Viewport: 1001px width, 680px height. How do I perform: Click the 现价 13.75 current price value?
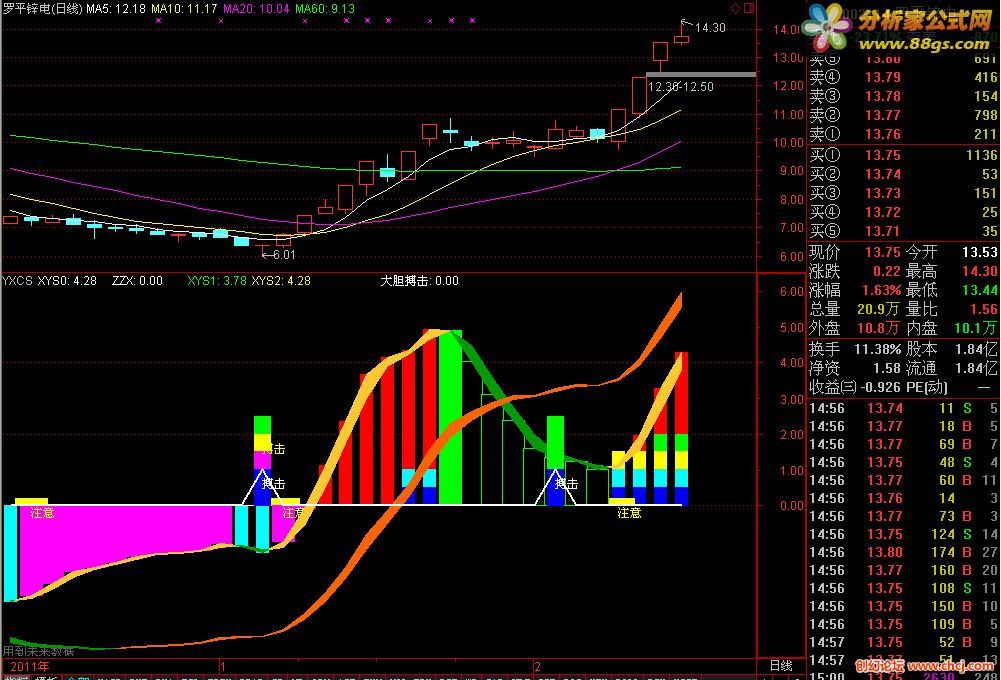(x=883, y=252)
